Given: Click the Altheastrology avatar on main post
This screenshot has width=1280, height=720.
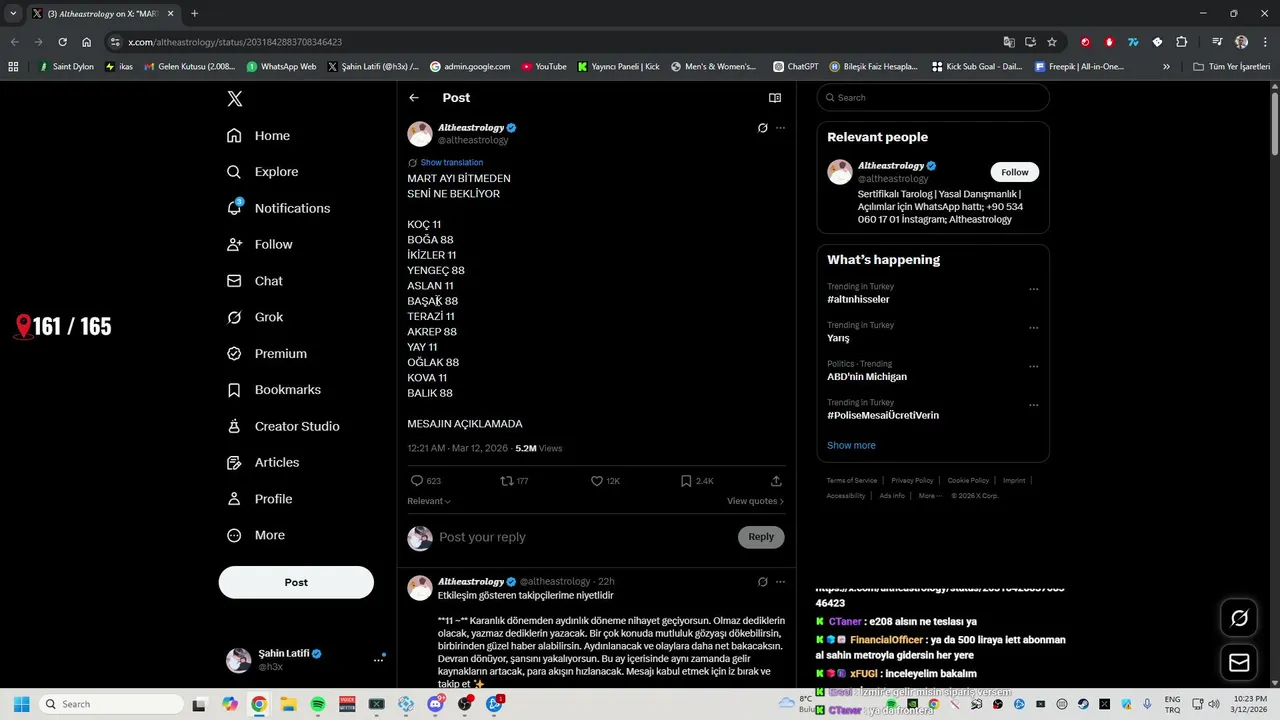Looking at the screenshot, I should (x=420, y=134).
